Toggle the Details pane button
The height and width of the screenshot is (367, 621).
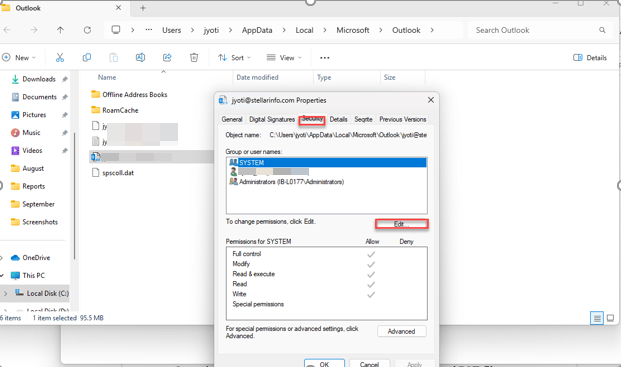tap(590, 58)
